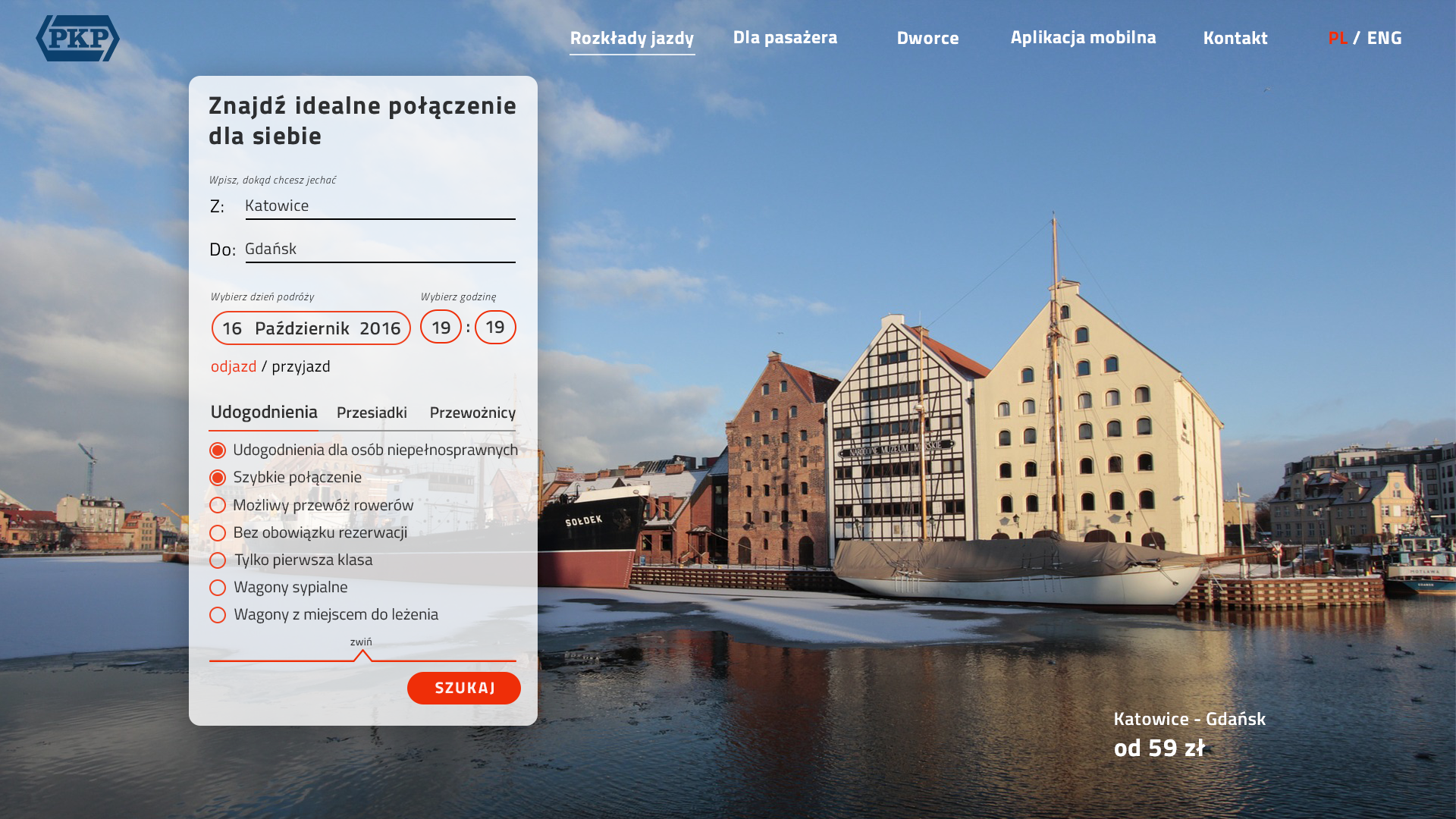Select Możliwy przewóz rowerów option
This screenshot has width=1456, height=819.
218,505
